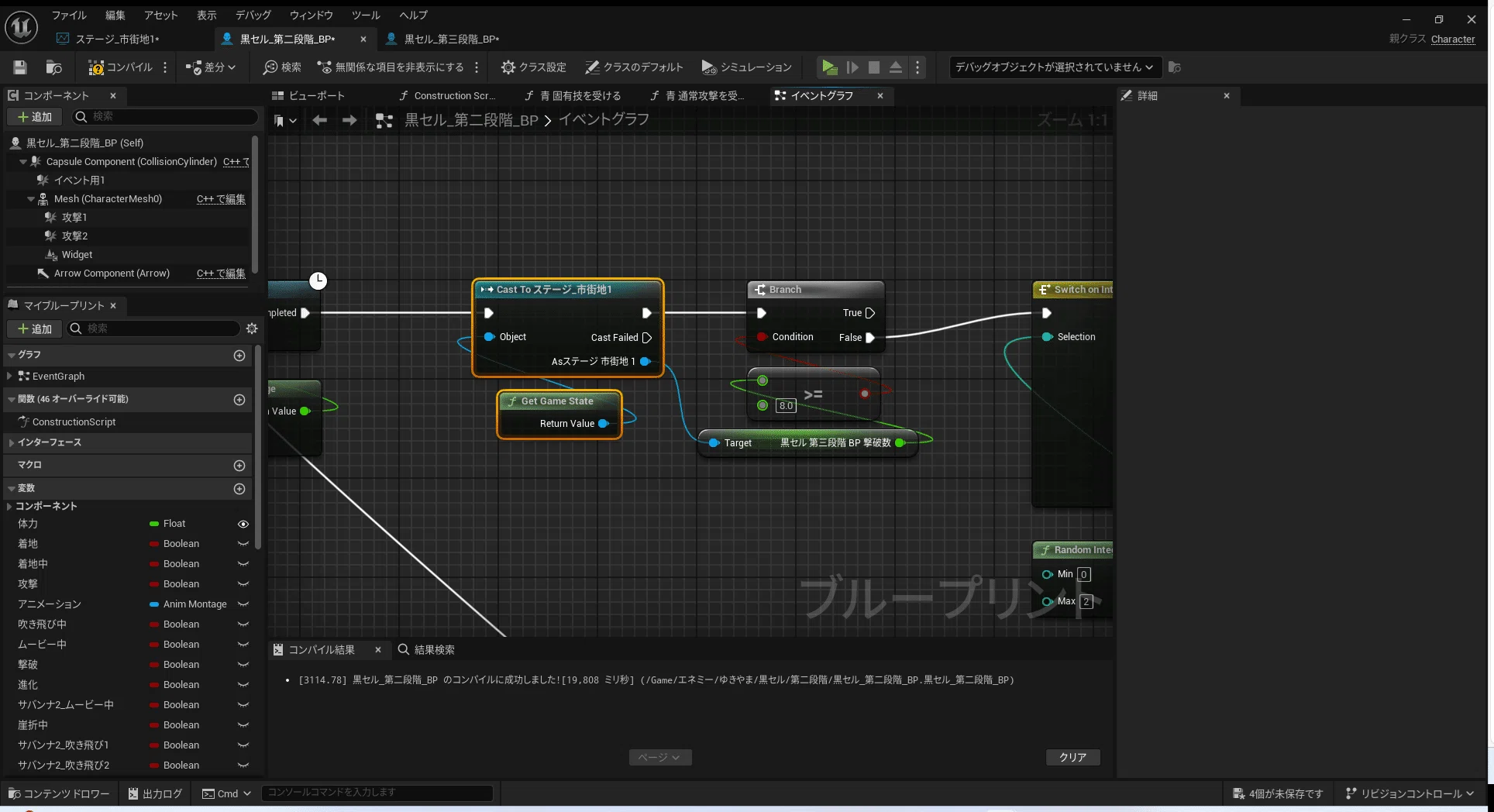Add new macro with plus icon
The image size is (1494, 812).
point(239,466)
